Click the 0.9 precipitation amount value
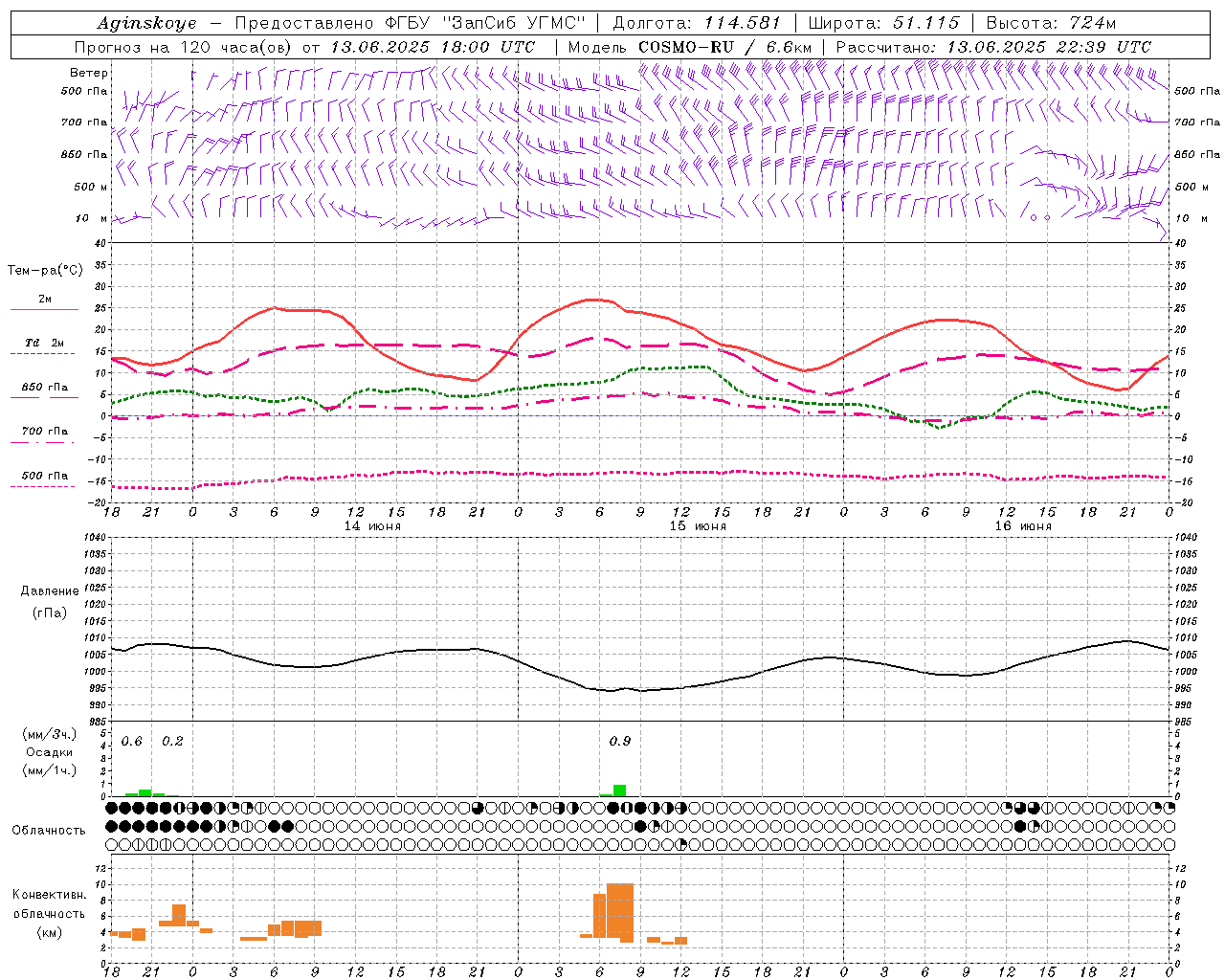This screenshot has height=980, width=1225. pyautogui.click(x=620, y=742)
